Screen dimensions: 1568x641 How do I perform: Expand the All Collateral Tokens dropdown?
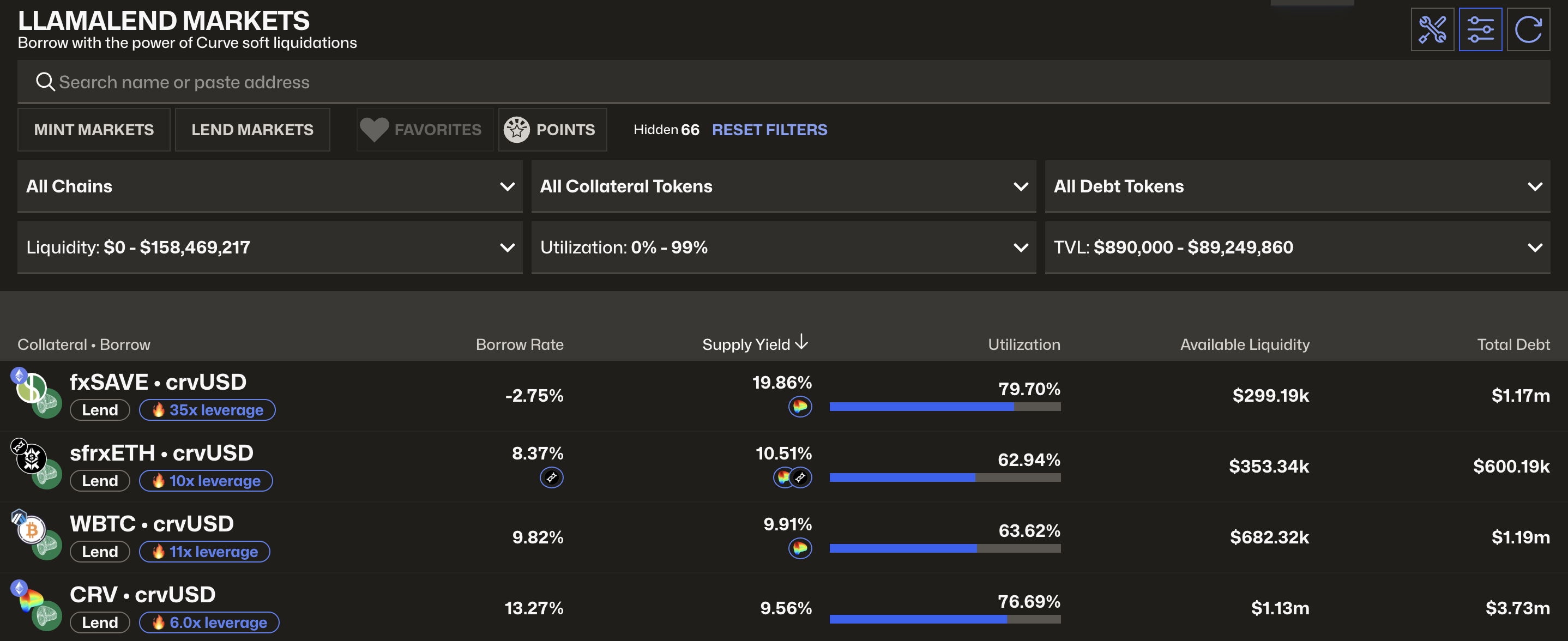click(x=783, y=186)
